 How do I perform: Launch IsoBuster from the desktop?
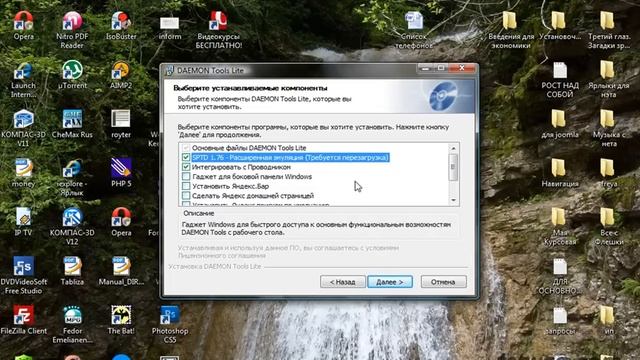tap(121, 25)
